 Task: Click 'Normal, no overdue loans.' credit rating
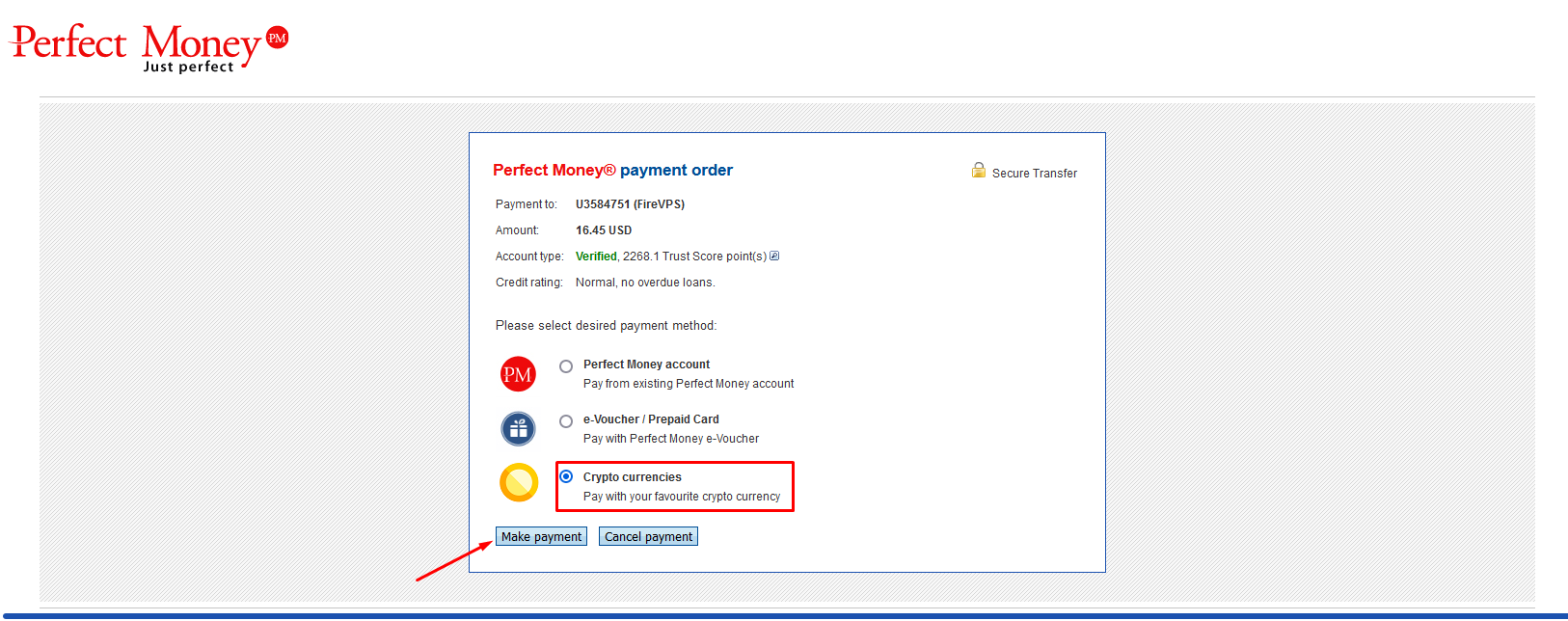pos(645,283)
